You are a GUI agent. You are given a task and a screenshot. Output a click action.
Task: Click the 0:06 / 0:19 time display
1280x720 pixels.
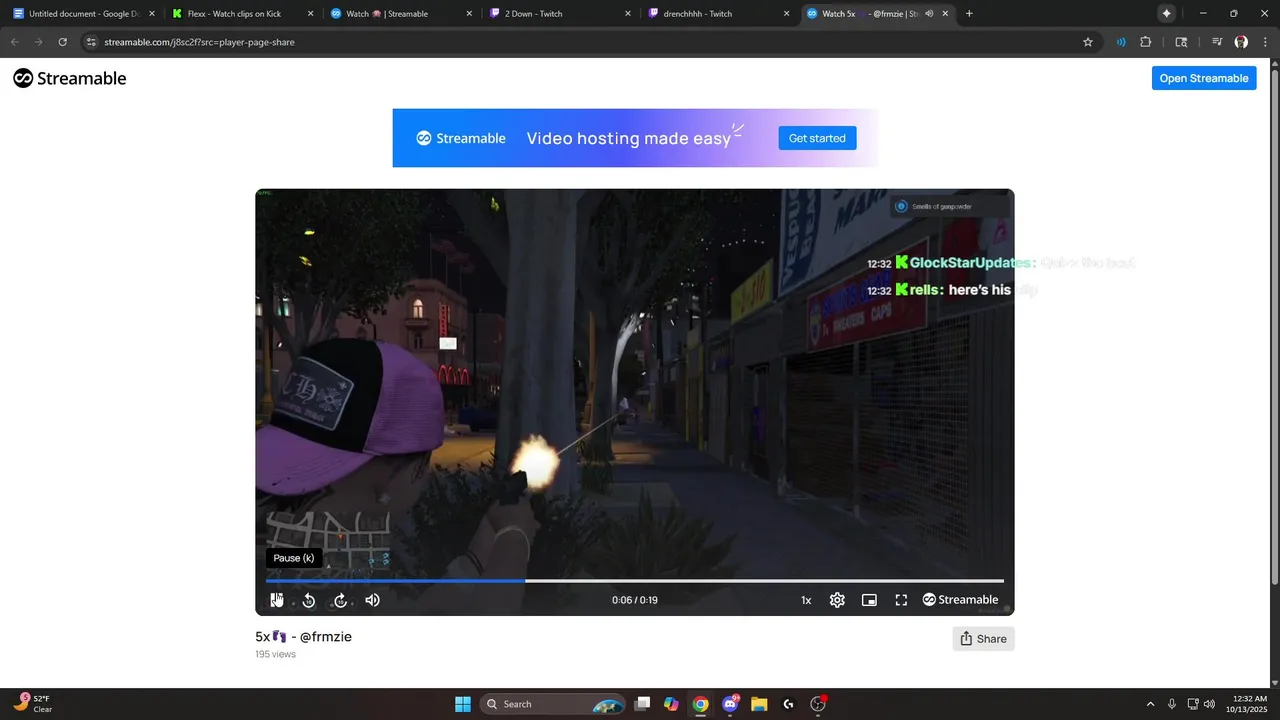635,600
